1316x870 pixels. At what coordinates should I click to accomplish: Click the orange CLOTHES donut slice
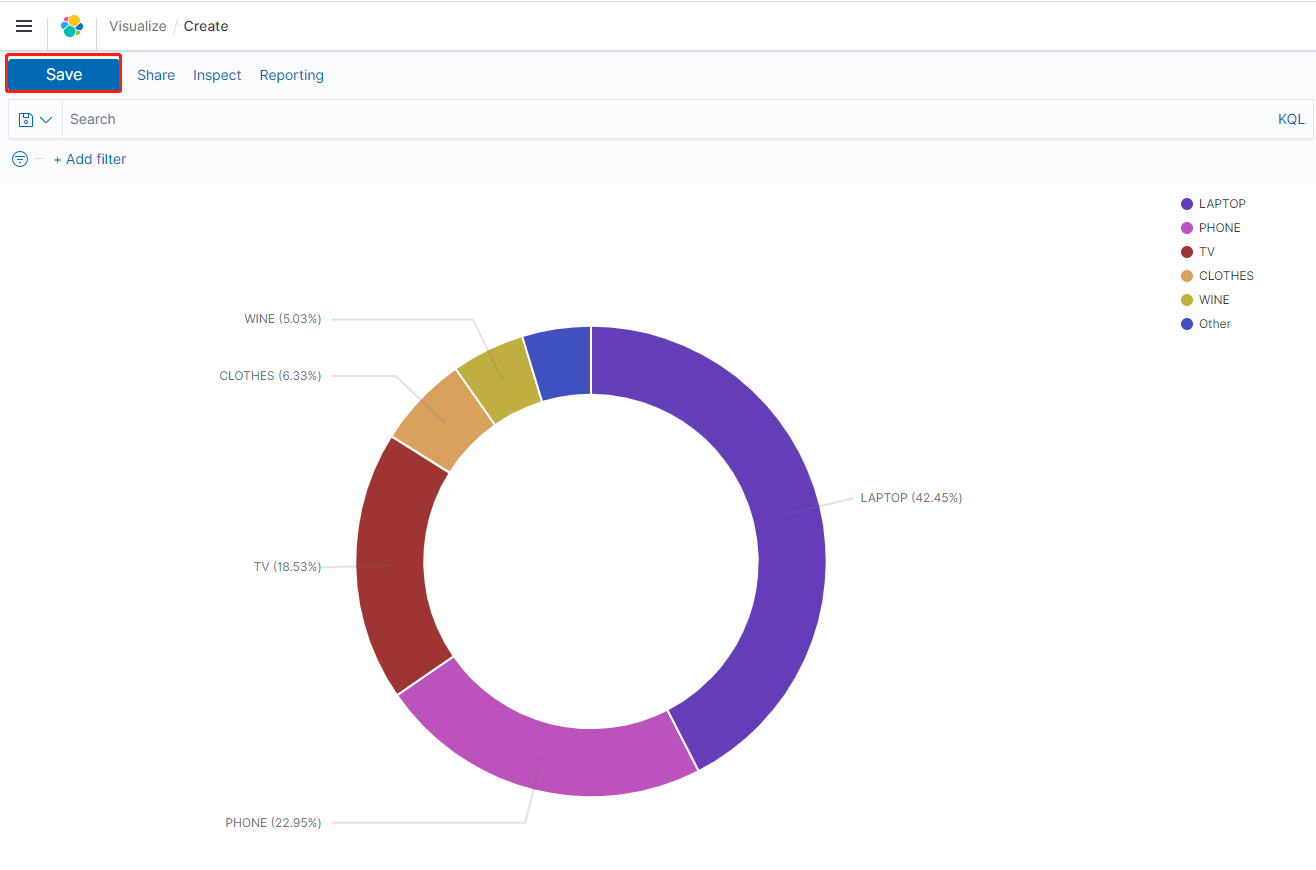click(443, 420)
